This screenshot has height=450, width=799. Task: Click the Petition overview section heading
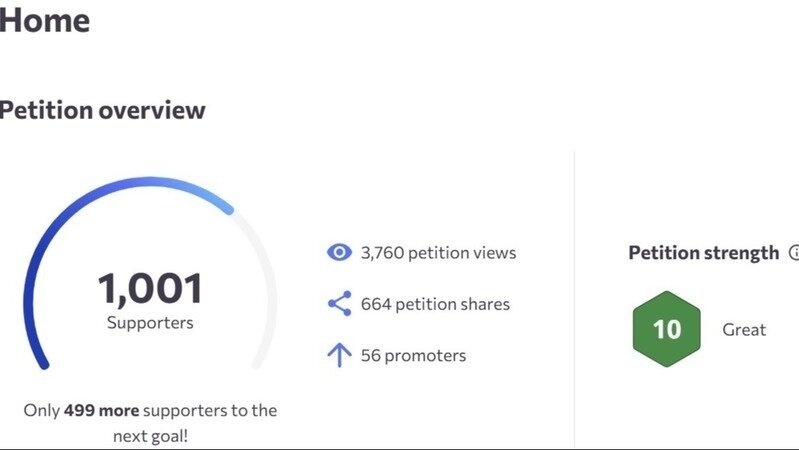(101, 110)
